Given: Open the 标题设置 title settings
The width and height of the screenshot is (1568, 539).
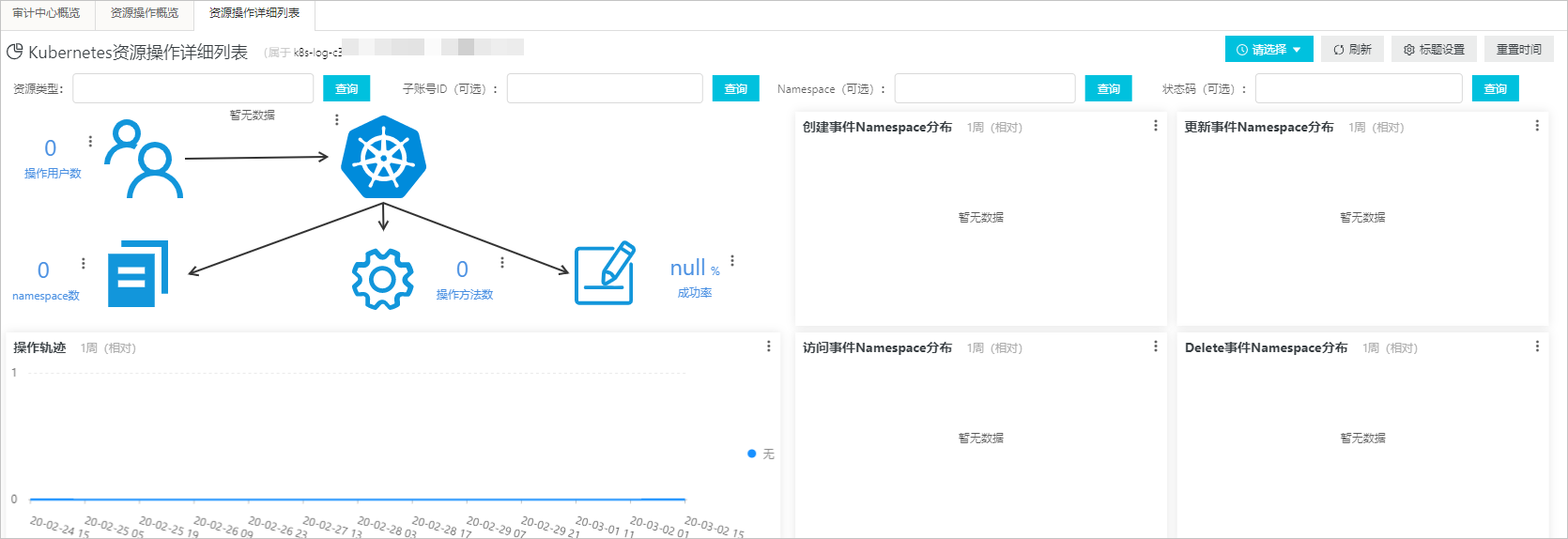Looking at the screenshot, I should click(1434, 50).
